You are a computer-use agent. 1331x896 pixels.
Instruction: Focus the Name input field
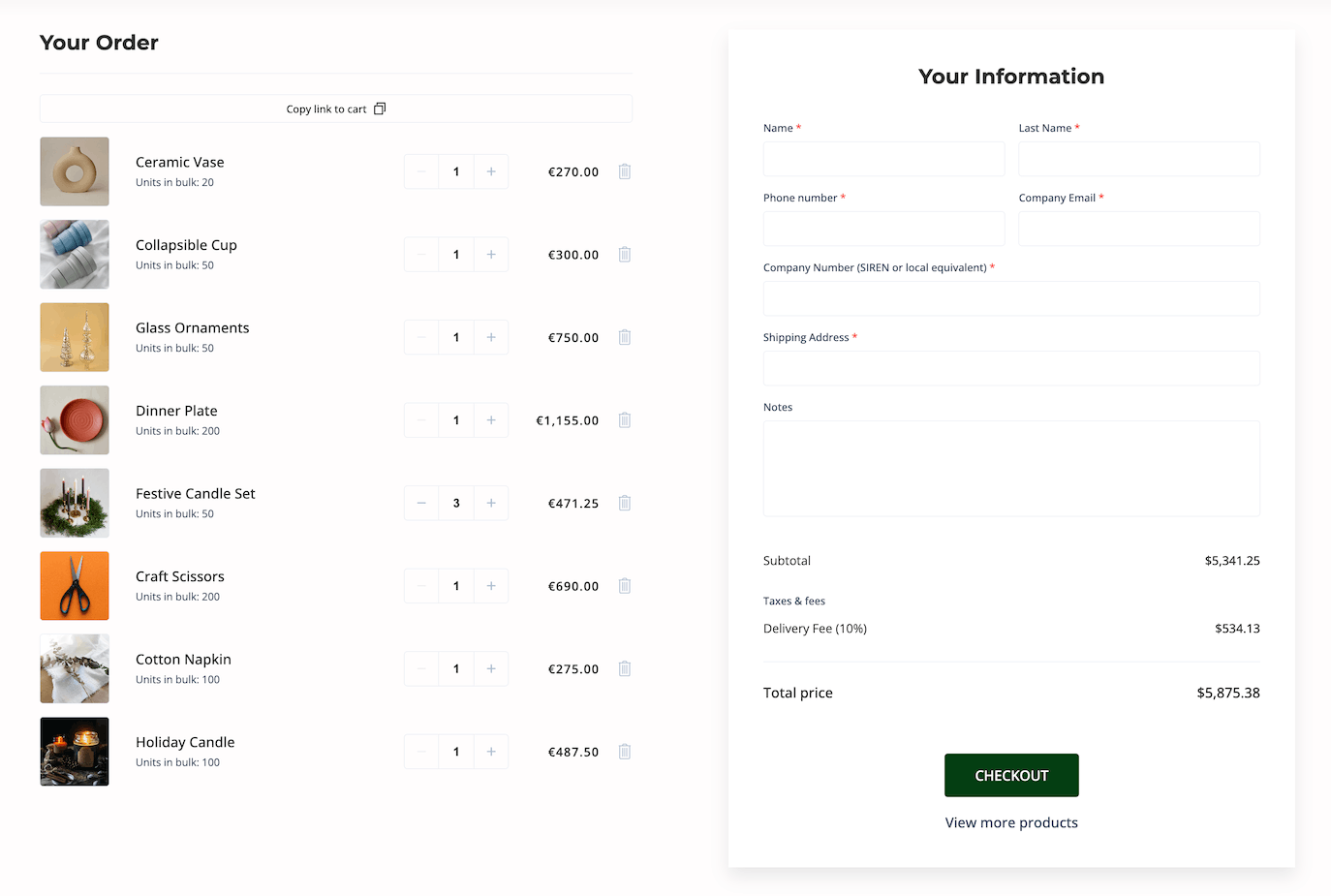click(883, 159)
